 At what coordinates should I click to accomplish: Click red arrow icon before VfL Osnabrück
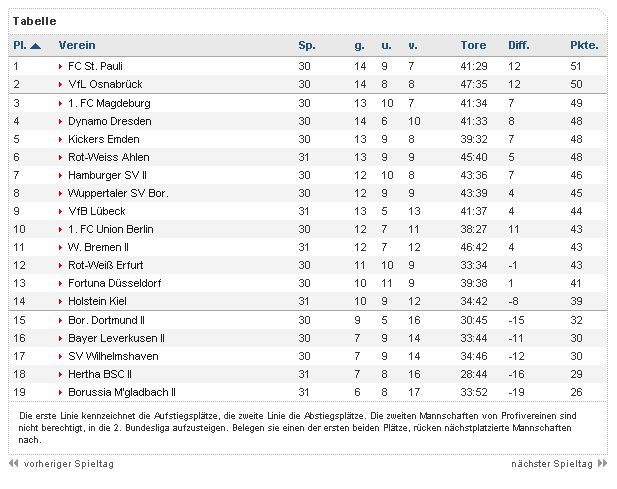(x=60, y=85)
